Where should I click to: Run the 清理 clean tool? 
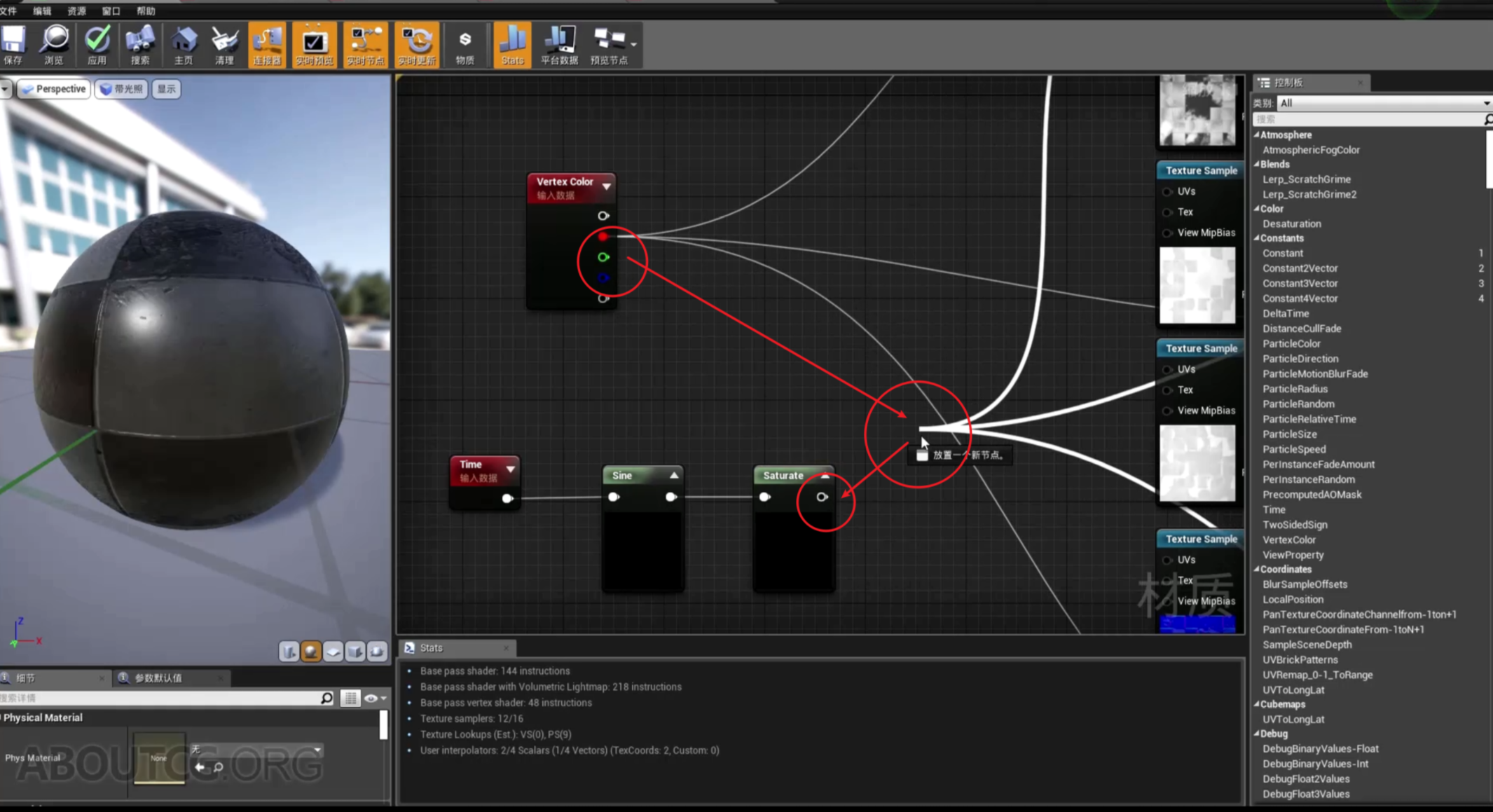224,44
